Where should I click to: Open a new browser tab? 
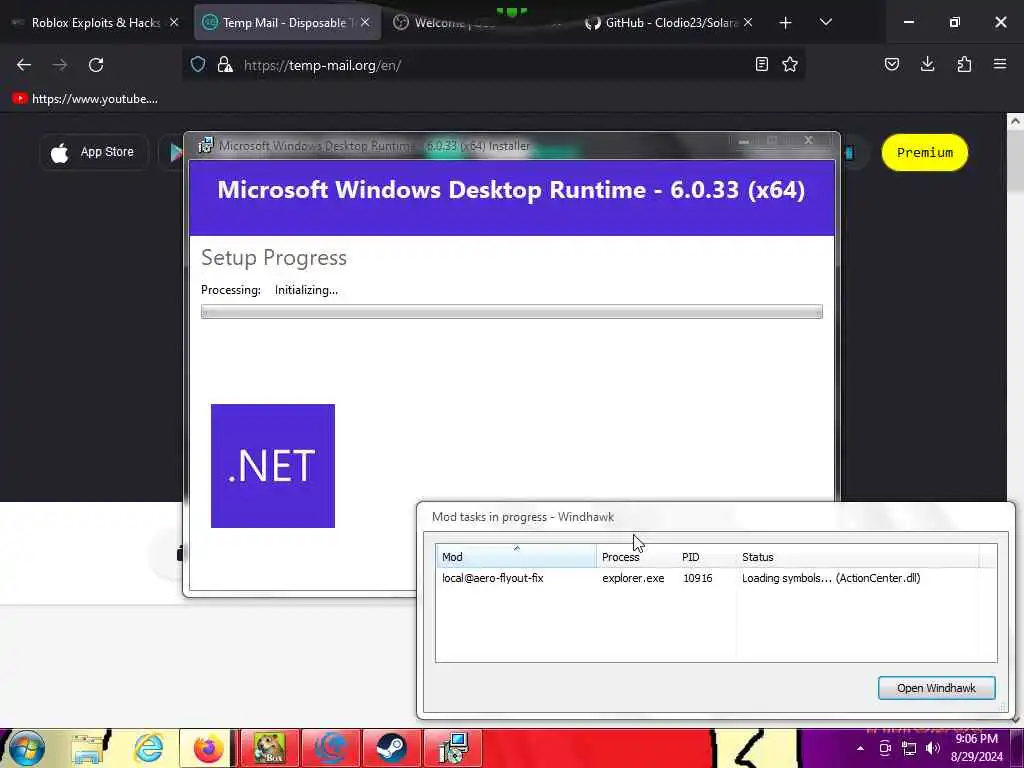786,23
